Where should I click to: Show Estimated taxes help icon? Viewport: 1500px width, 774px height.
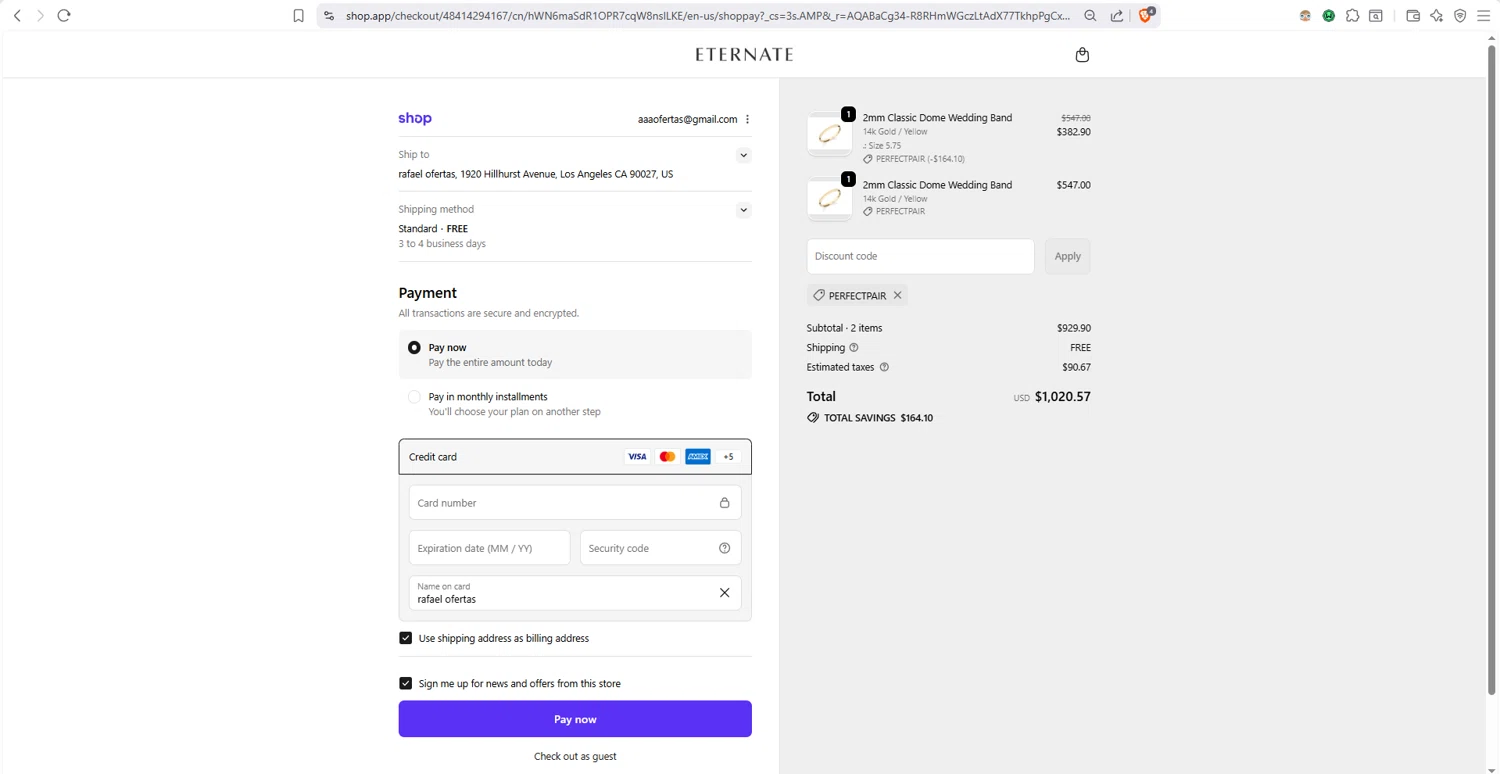click(x=884, y=368)
